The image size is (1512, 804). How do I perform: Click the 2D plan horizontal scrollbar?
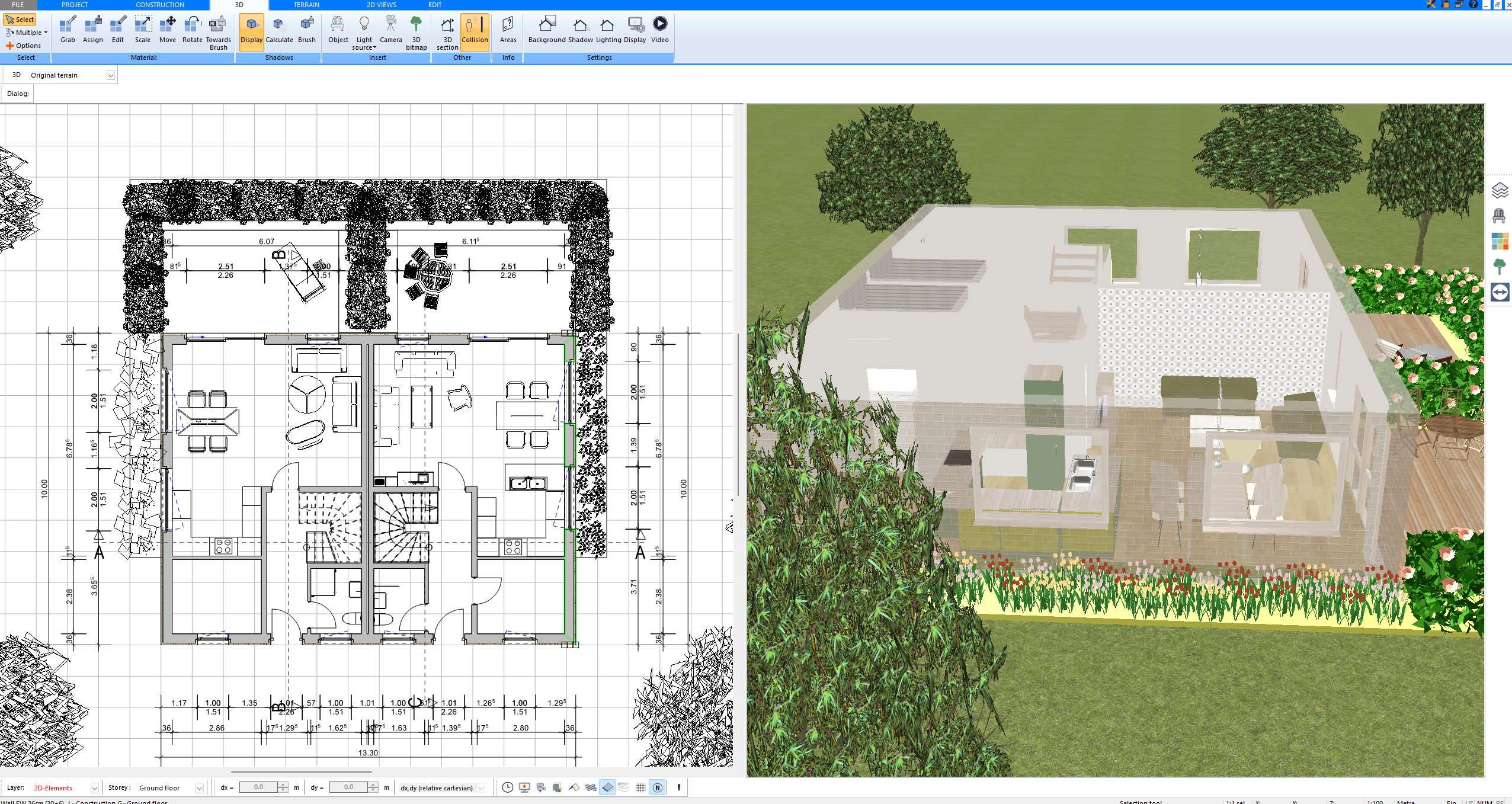point(301,772)
